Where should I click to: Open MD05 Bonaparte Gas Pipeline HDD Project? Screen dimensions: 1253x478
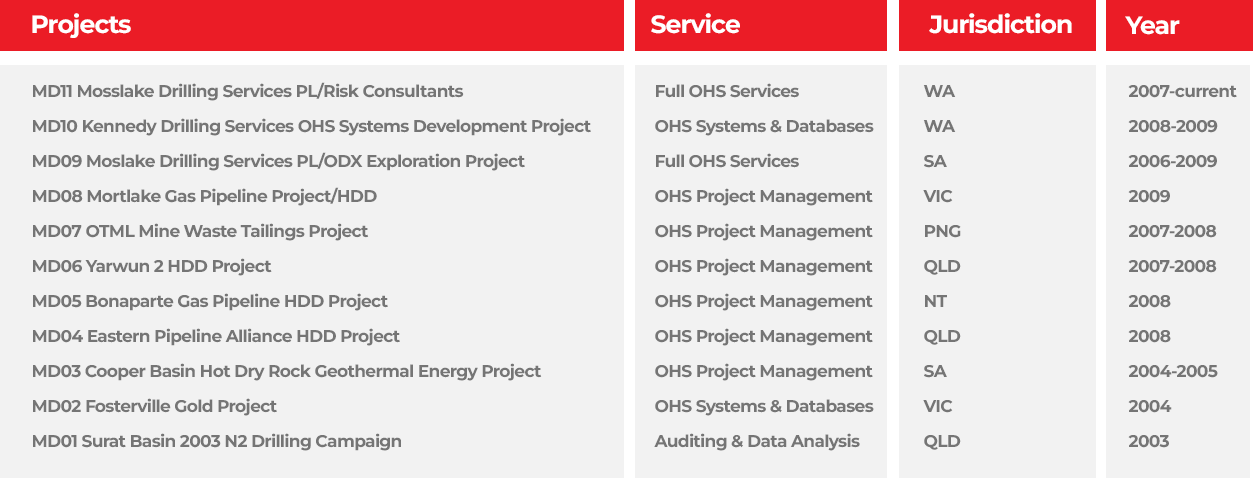[x=209, y=301]
